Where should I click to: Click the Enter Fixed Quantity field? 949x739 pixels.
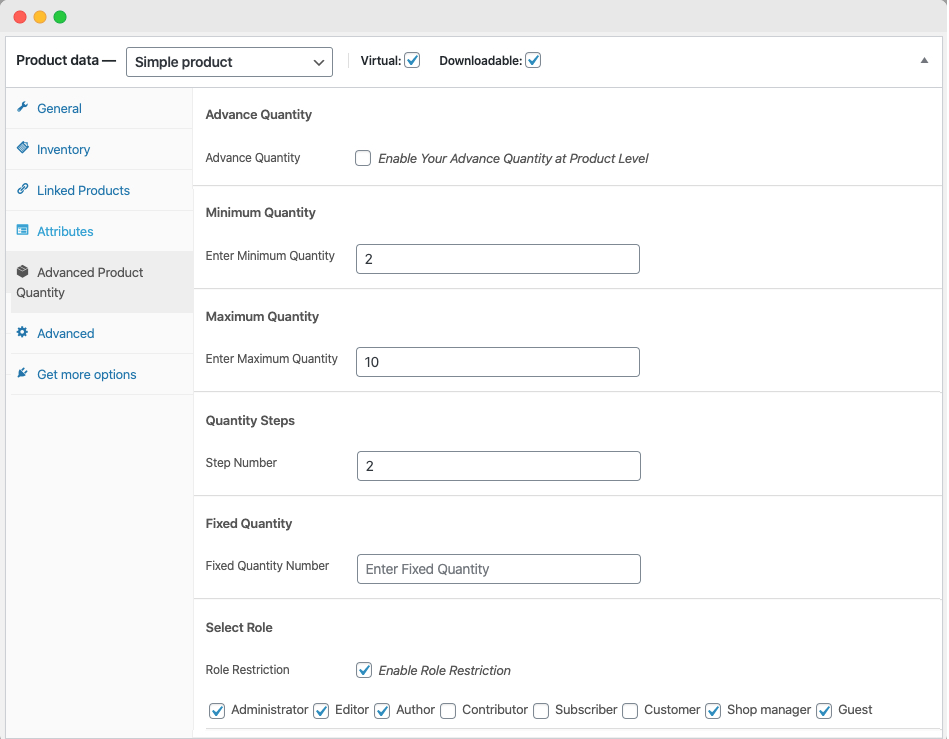(498, 569)
